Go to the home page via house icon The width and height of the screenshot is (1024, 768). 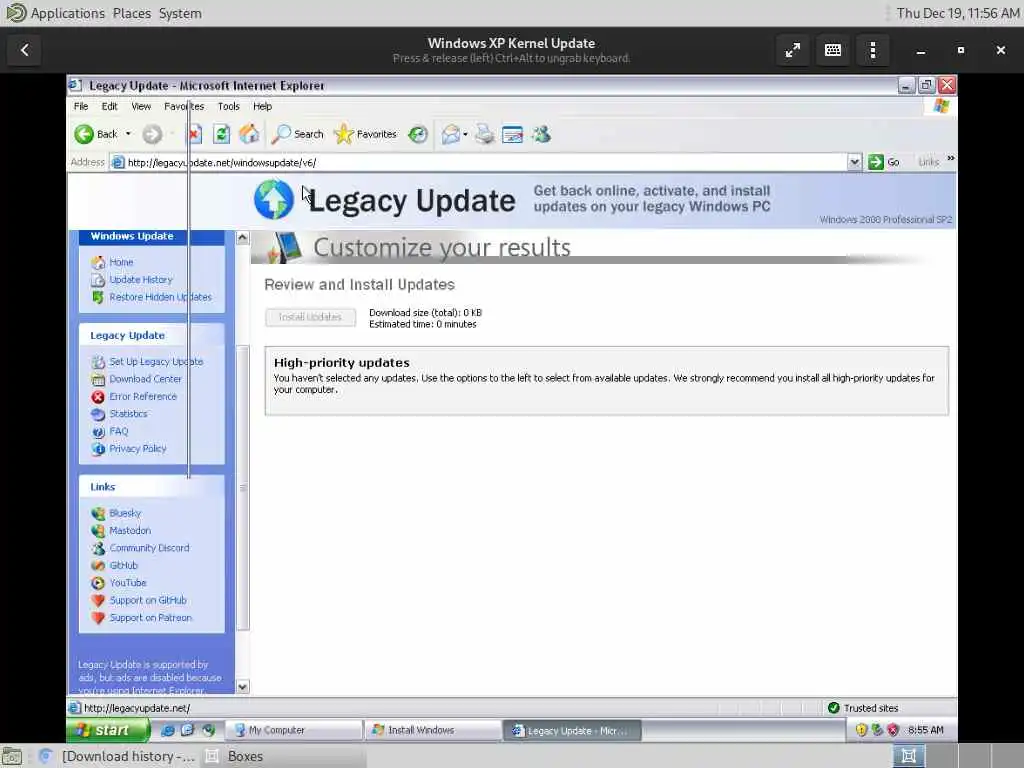point(249,135)
